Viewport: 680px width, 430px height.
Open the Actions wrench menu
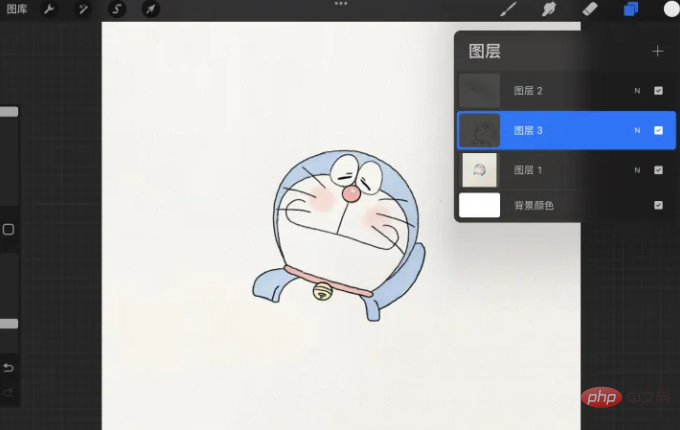click(x=49, y=9)
